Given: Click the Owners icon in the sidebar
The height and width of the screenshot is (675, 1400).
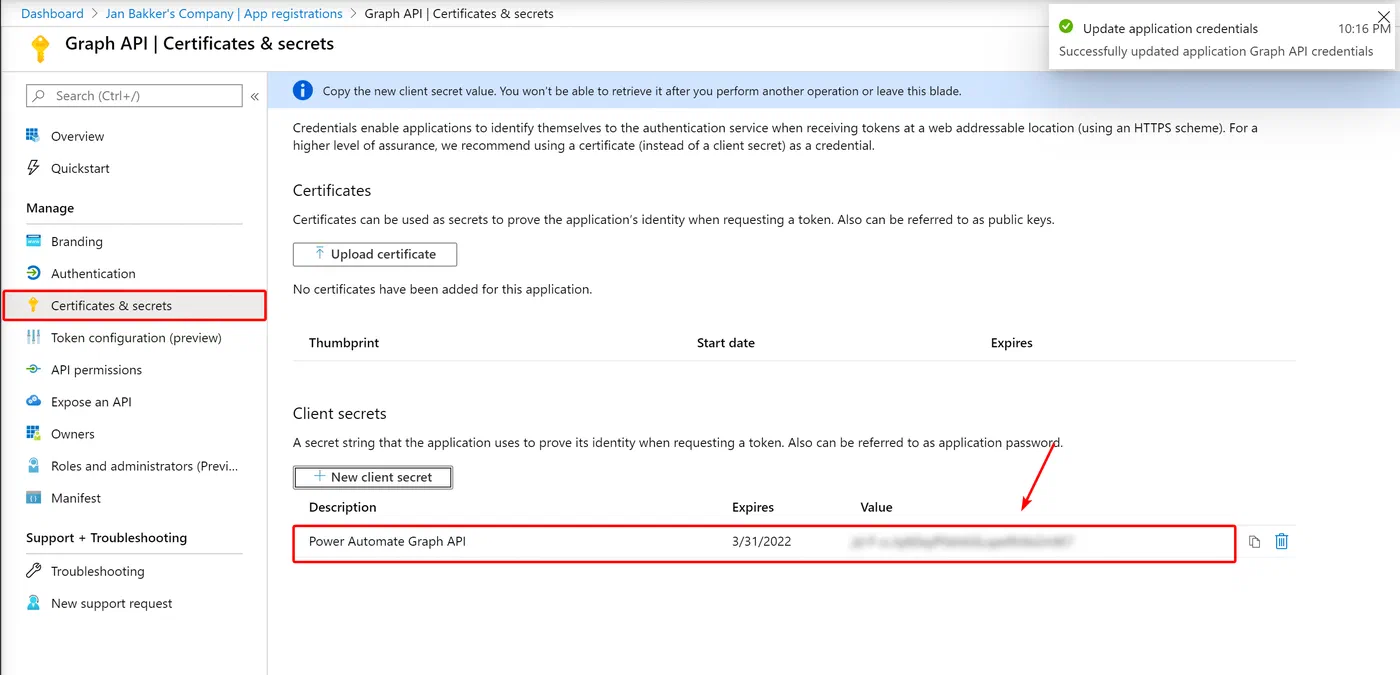Looking at the screenshot, I should point(33,433).
